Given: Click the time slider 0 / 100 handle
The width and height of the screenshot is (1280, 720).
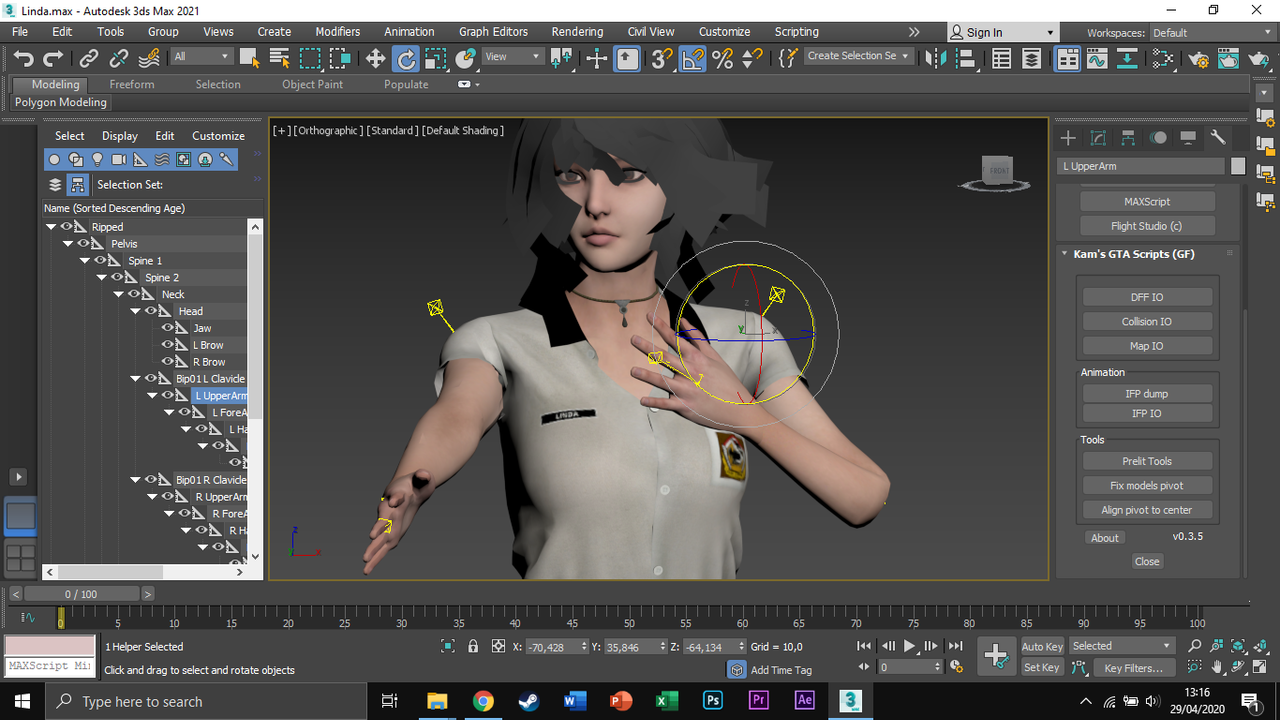Looking at the screenshot, I should click(82, 594).
